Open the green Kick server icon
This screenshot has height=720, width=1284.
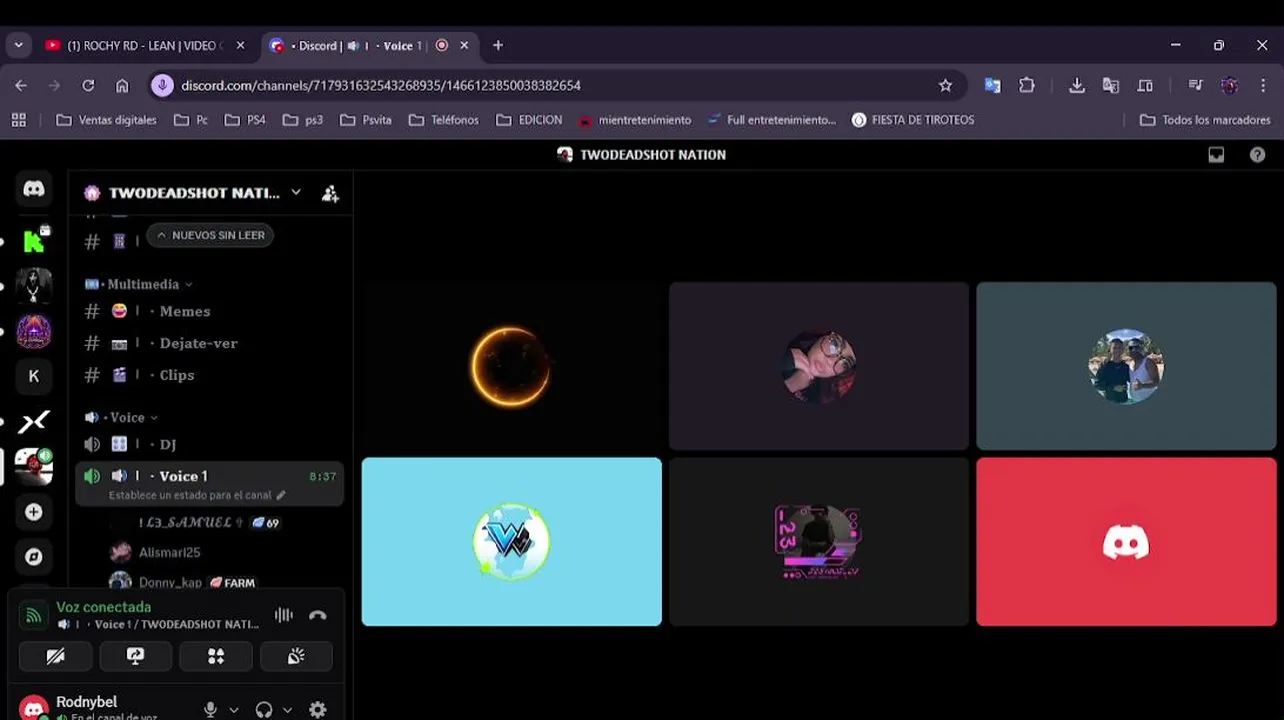[x=34, y=240]
